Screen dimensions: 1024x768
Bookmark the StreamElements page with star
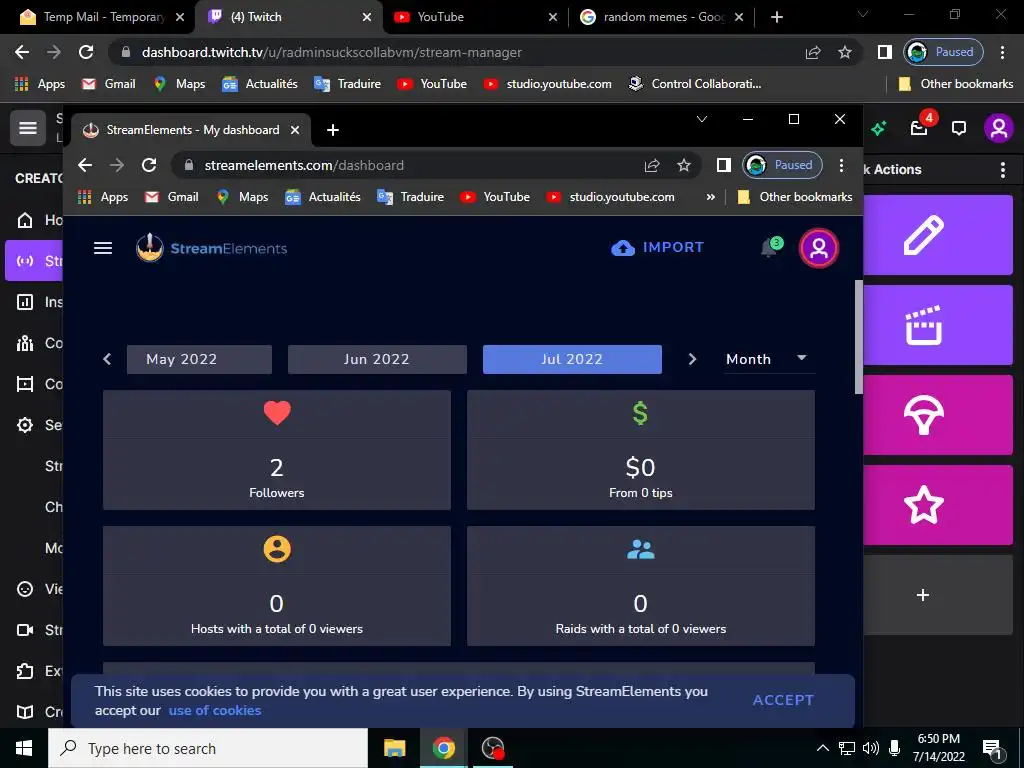684,165
